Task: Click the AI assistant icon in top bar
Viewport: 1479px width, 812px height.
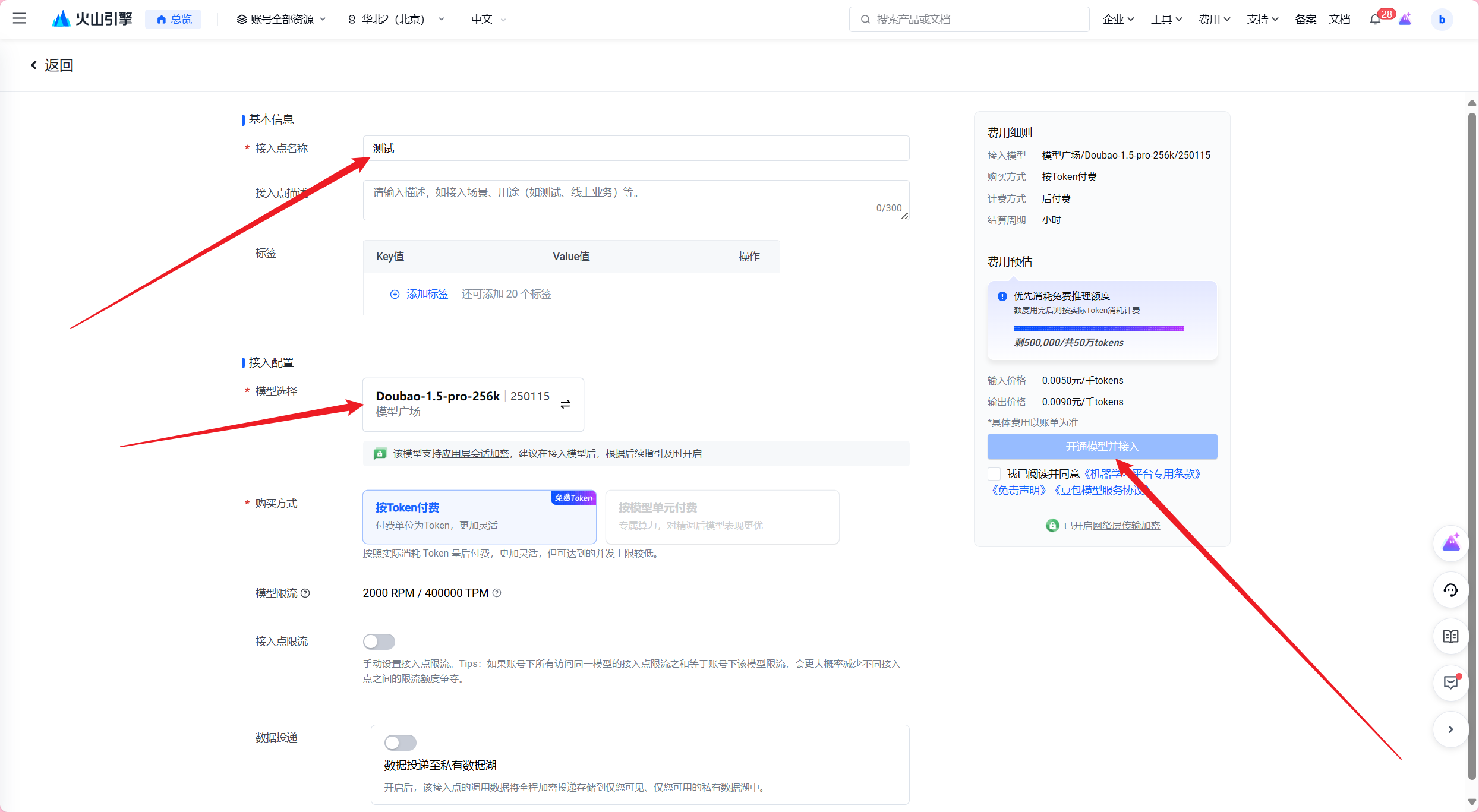Action: pos(1405,19)
